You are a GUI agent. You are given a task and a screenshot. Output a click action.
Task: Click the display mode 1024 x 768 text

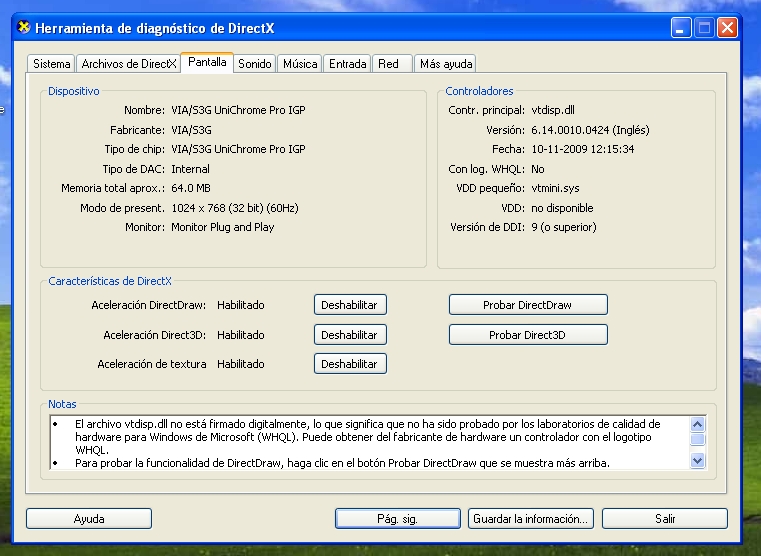[x=235, y=208]
